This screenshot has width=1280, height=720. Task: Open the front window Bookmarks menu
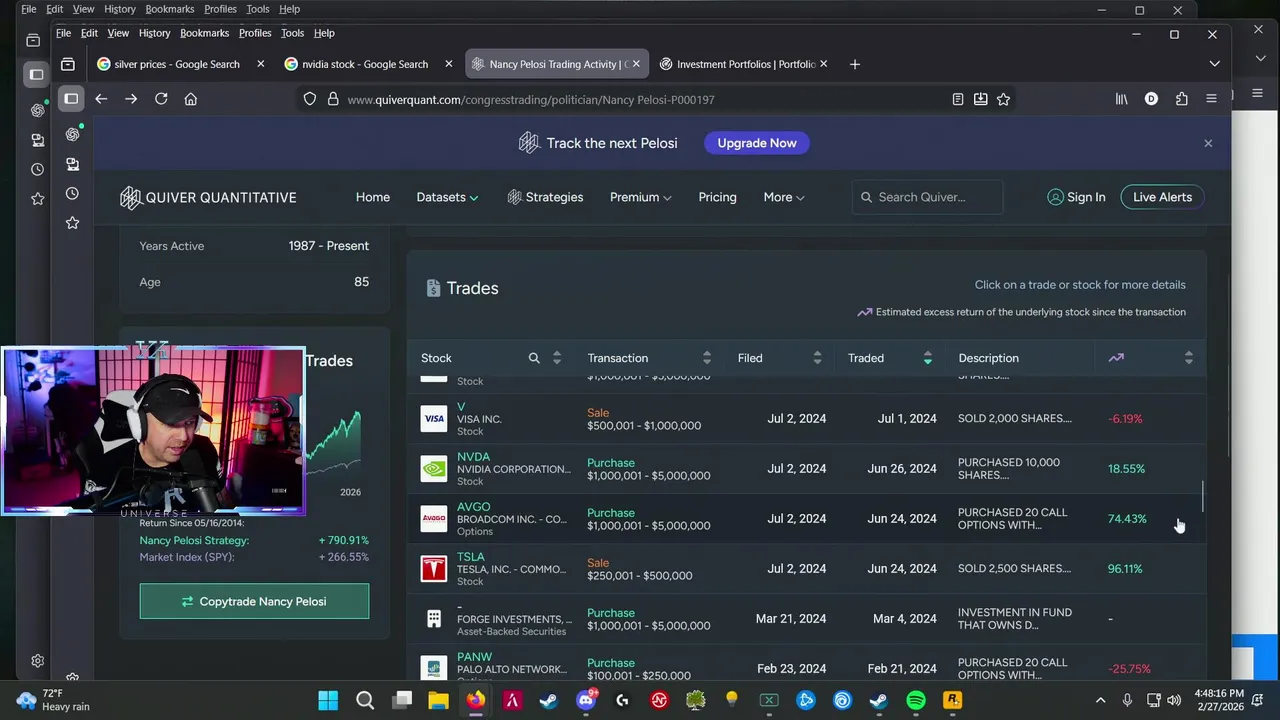(204, 33)
